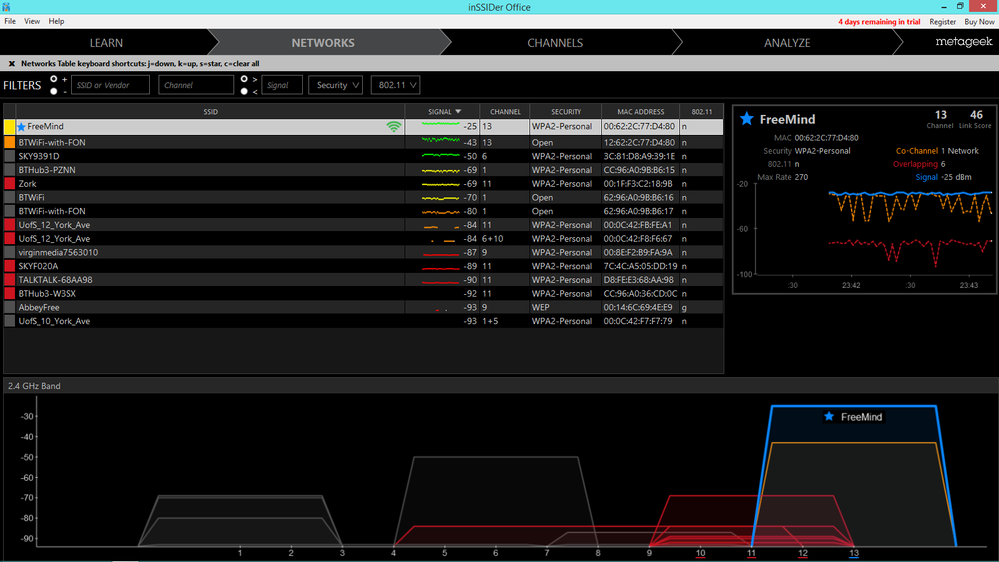The width and height of the screenshot is (999, 562).
Task: Restore down the inSSIDer window
Action: pyautogui.click(x=960, y=6)
